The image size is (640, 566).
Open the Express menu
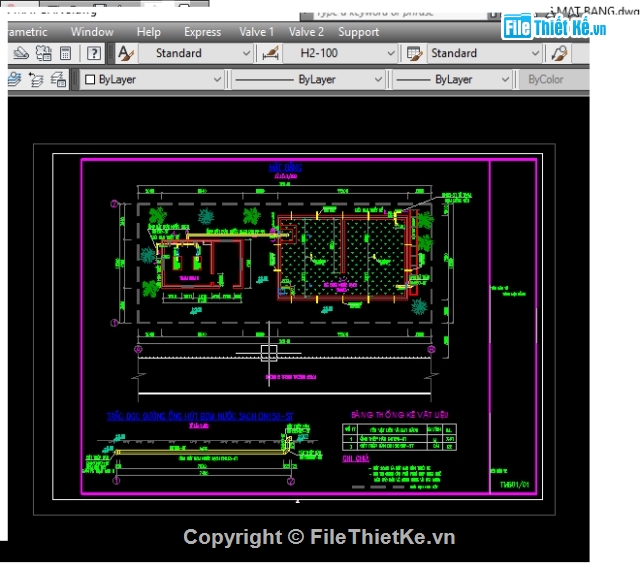tap(202, 32)
